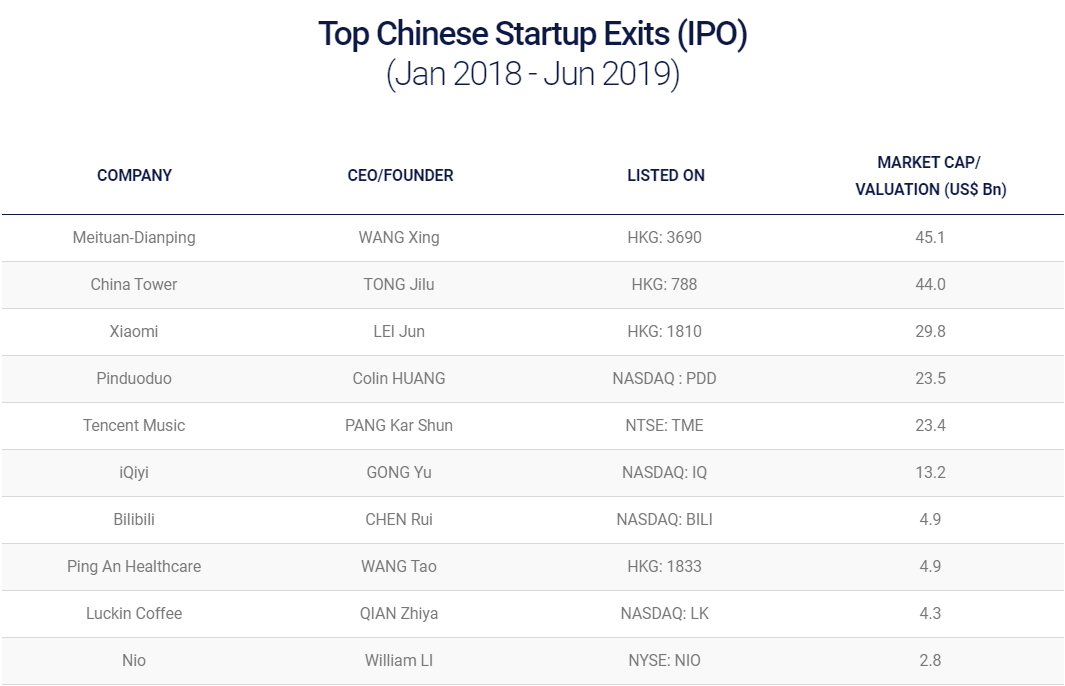The width and height of the screenshot is (1065, 686).
Task: Click the HKG: 3690 ticker
Action: 664,238
